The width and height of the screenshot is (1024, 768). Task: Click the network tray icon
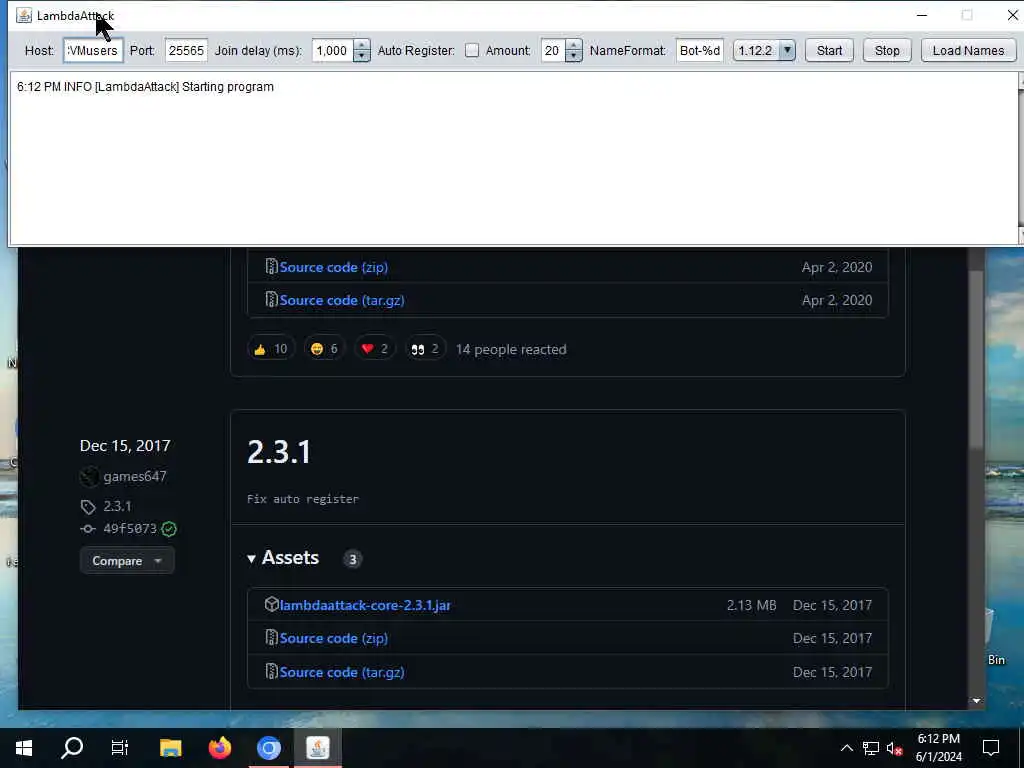871,748
